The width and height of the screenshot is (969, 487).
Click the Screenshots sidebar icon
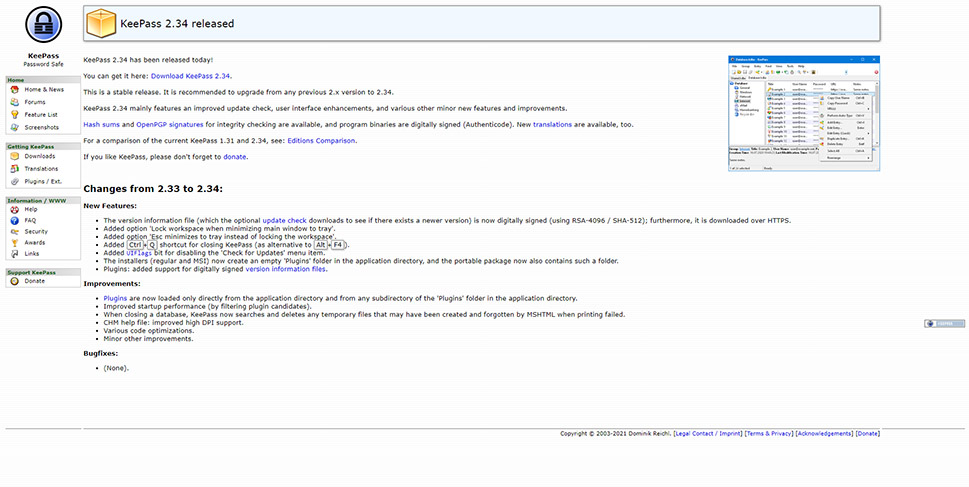[15, 127]
